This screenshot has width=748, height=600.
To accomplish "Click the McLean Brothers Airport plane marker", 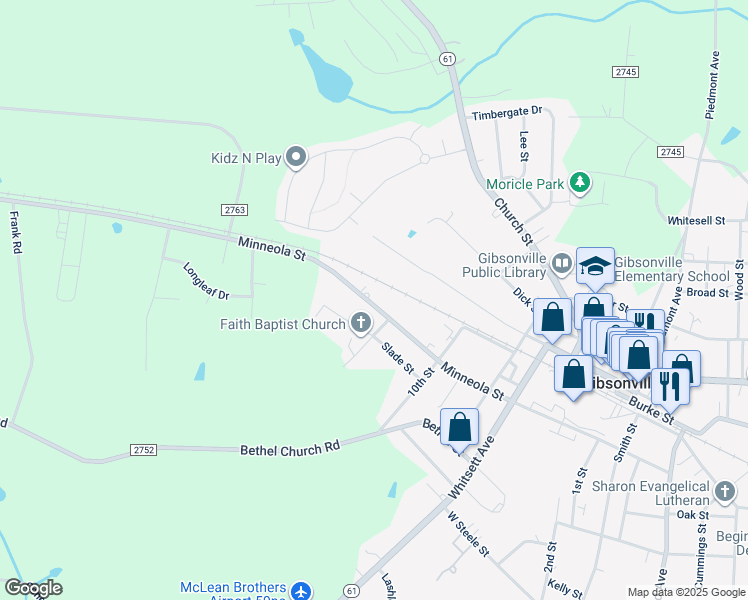I will point(301,590).
